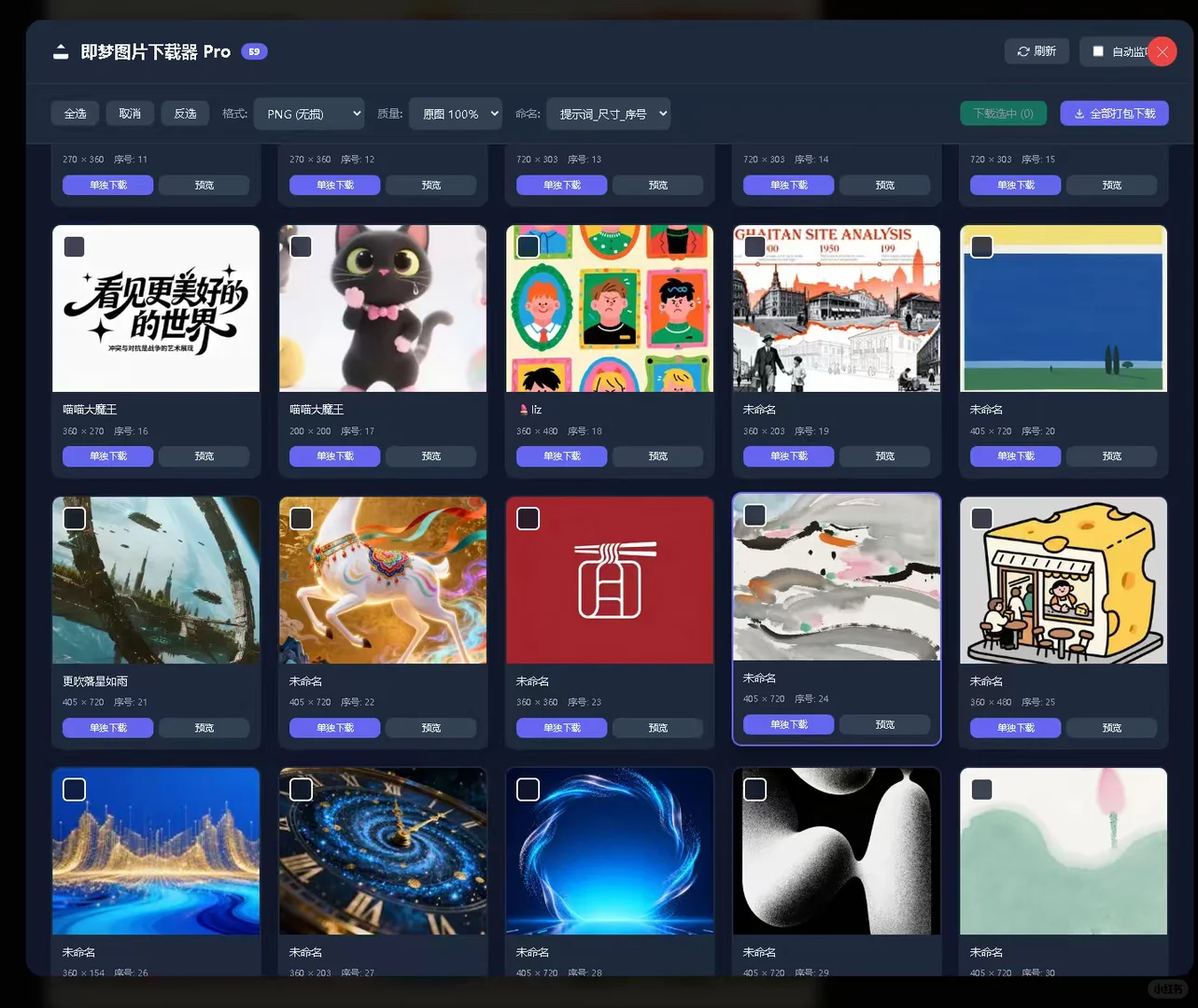The height and width of the screenshot is (1008, 1198).
Task: Click the red logo thumbnail
Action: (x=610, y=580)
